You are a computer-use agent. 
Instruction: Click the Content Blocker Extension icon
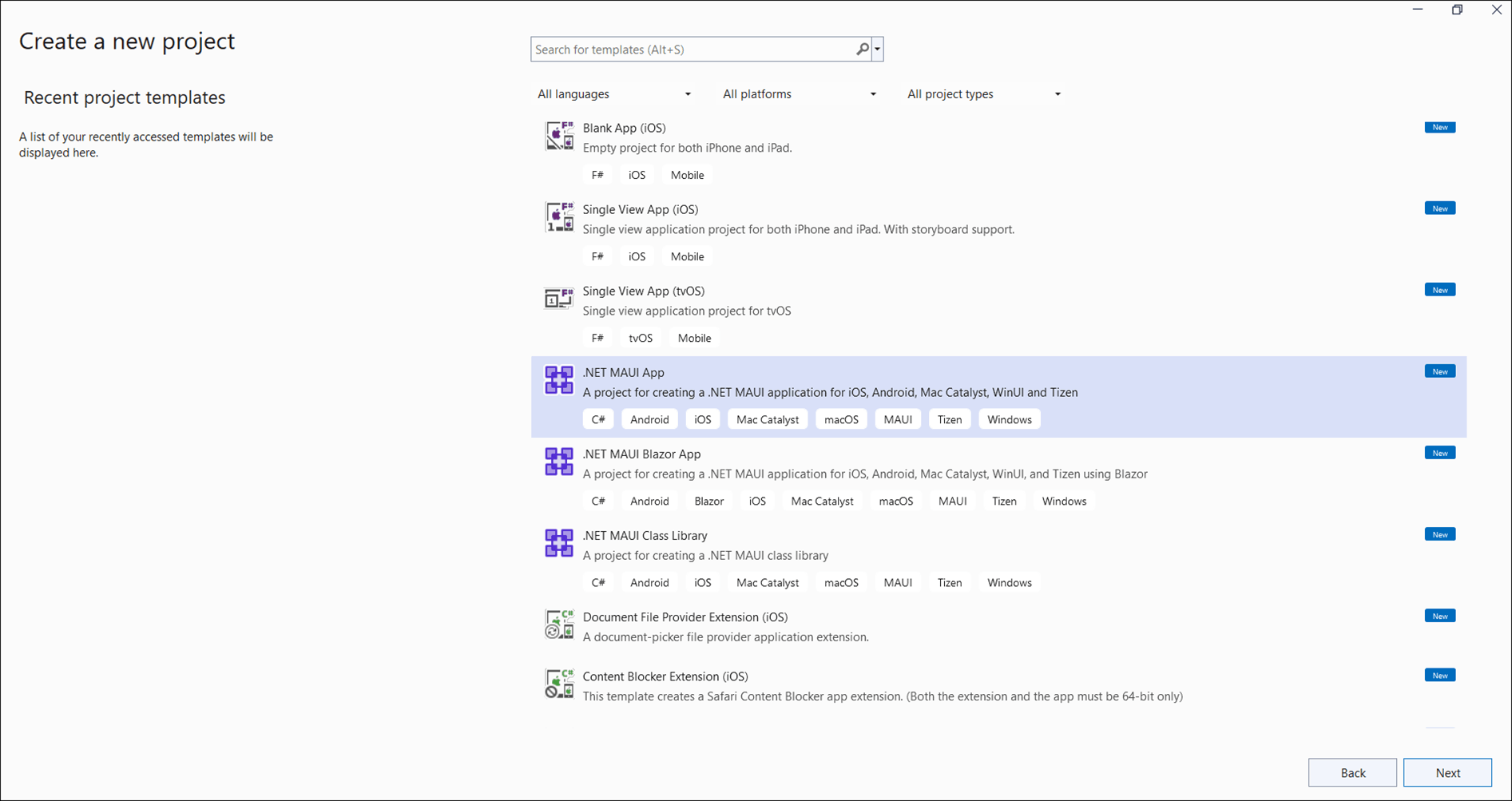tap(559, 684)
